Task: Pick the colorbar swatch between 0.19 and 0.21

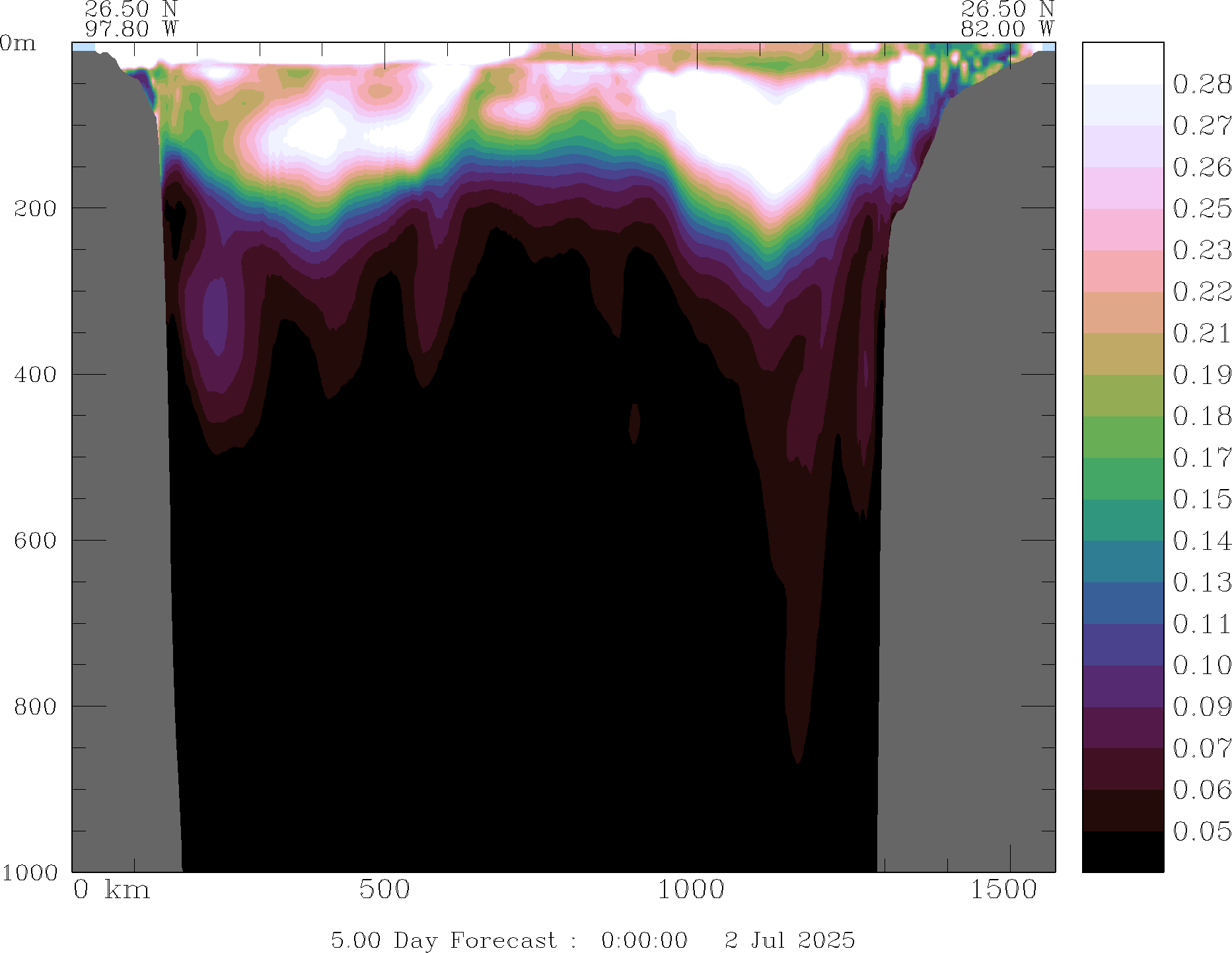Action: point(1122,354)
